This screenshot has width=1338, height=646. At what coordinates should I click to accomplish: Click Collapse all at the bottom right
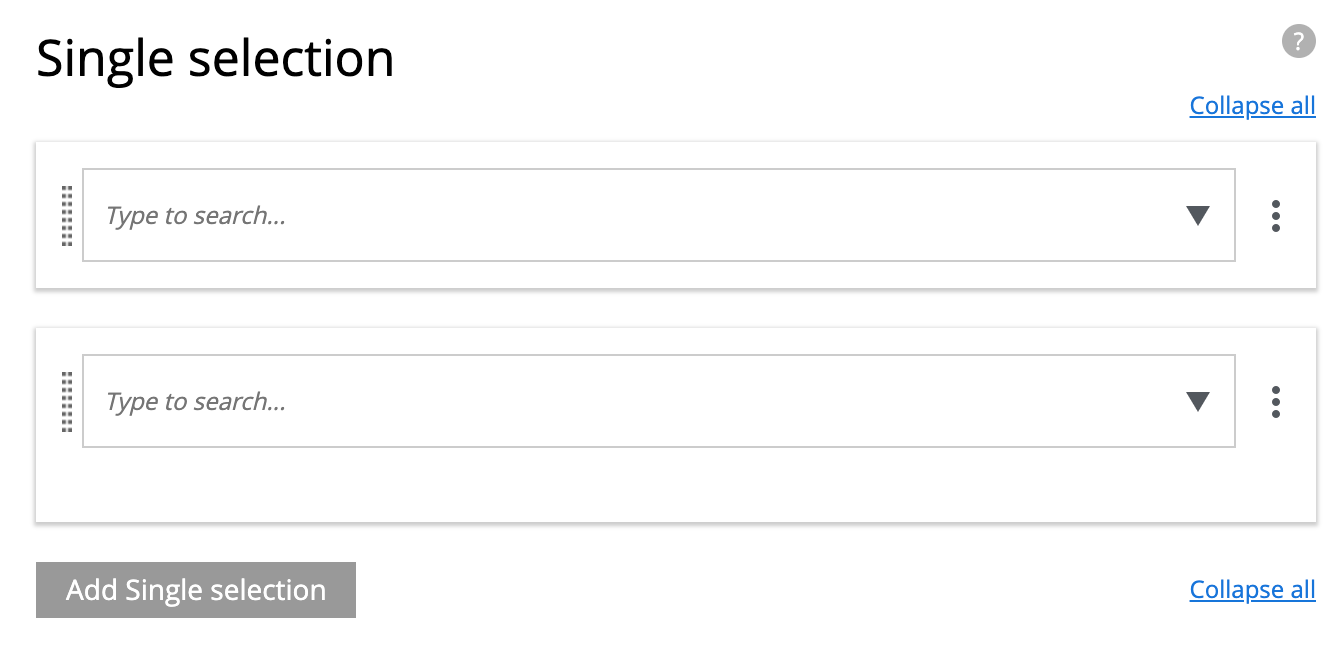[1252, 590]
